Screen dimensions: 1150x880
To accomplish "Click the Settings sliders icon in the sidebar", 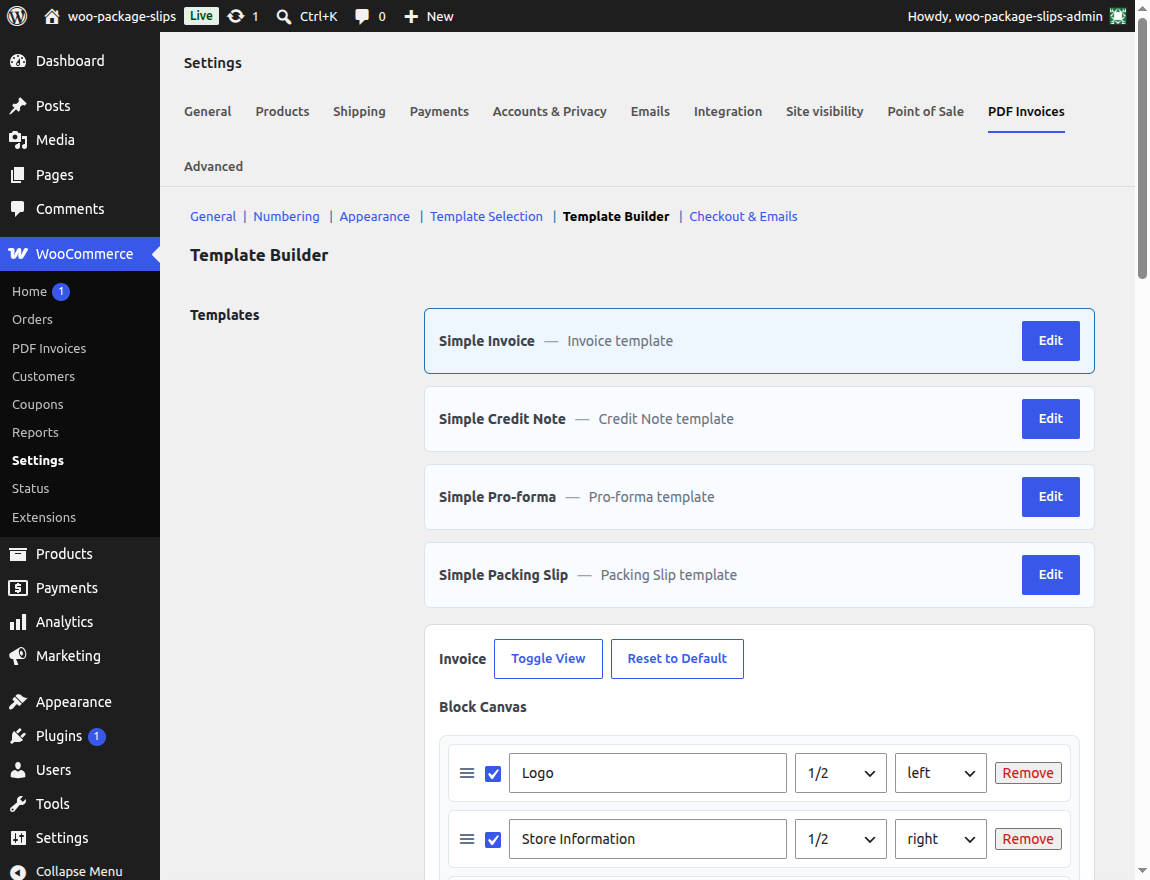I will (18, 837).
